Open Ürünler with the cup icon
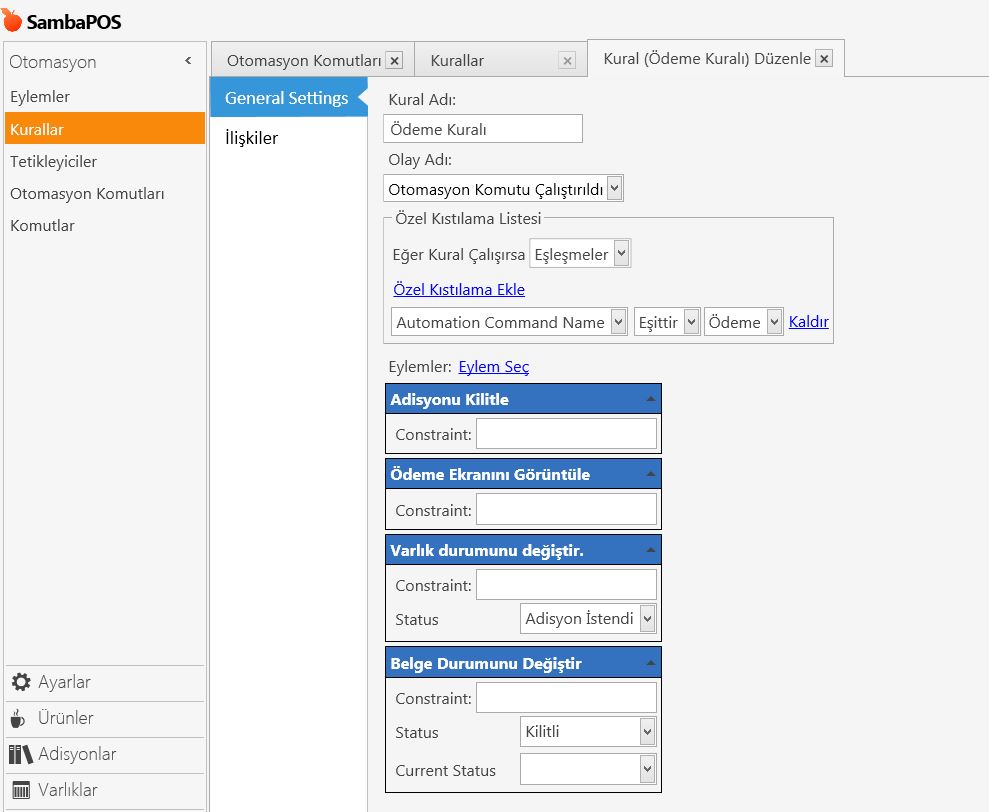989x812 pixels. (x=19, y=718)
